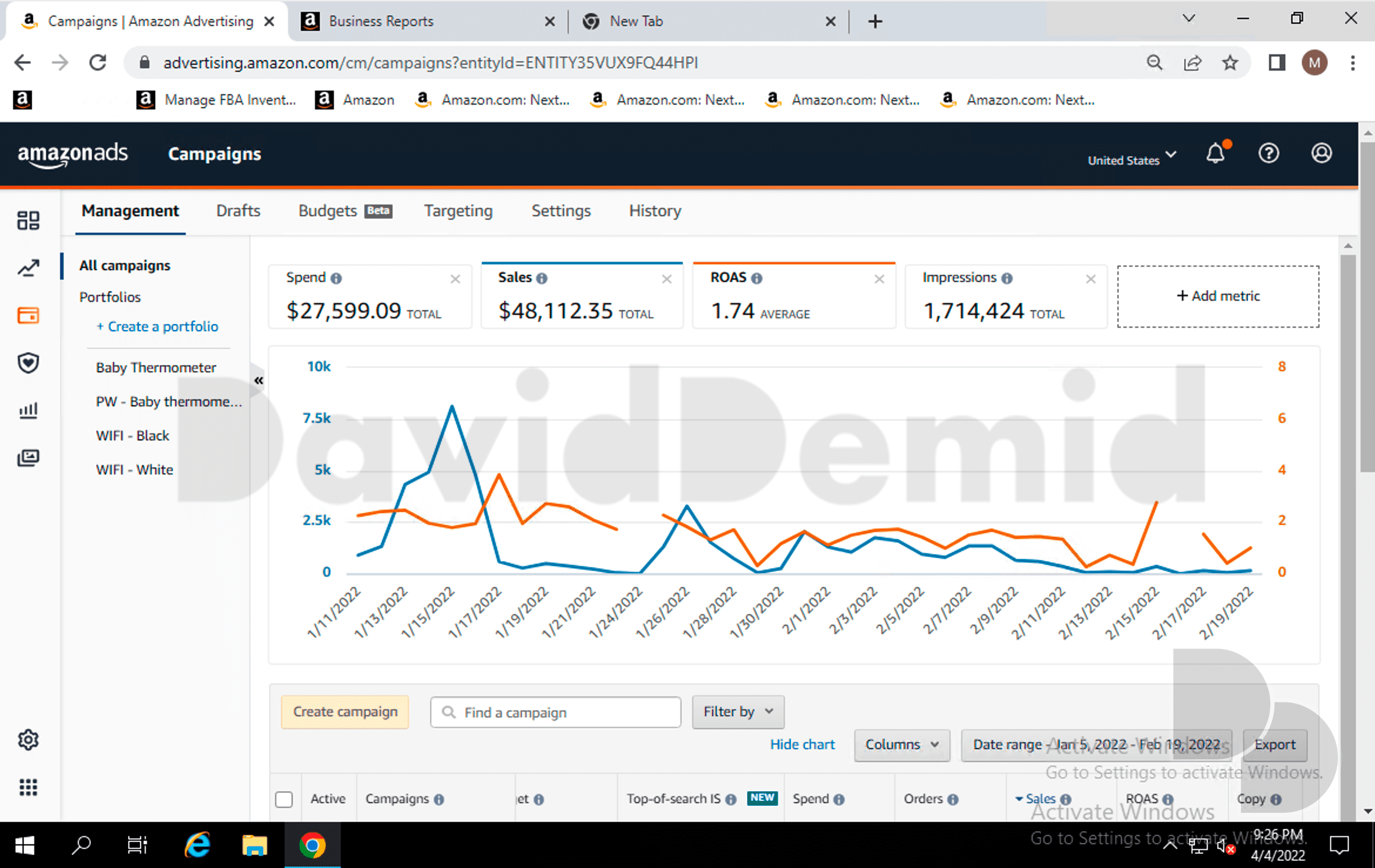
Task: Click the info icon next to Campaigns column
Action: [x=439, y=799]
